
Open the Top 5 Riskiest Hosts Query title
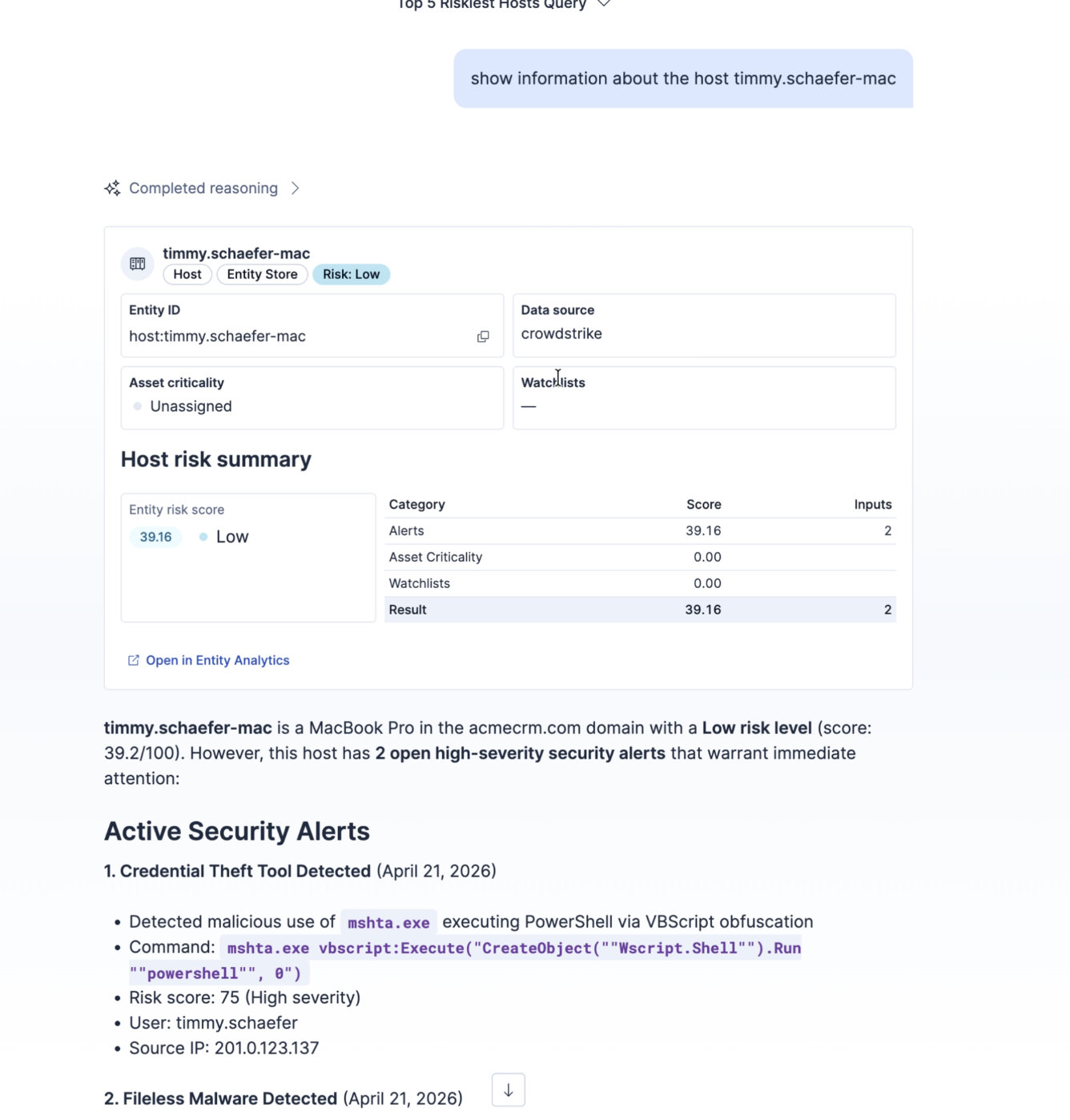[492, 5]
